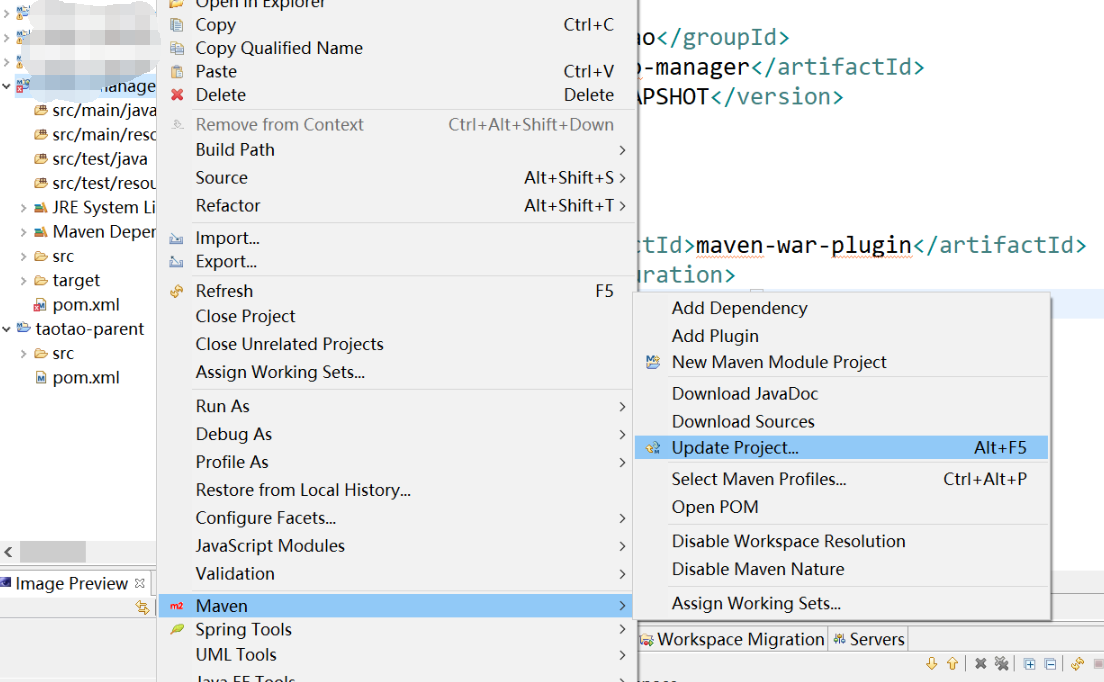This screenshot has height=682, width=1104.
Task: Click the expand all plus icon
Action: (1029, 664)
